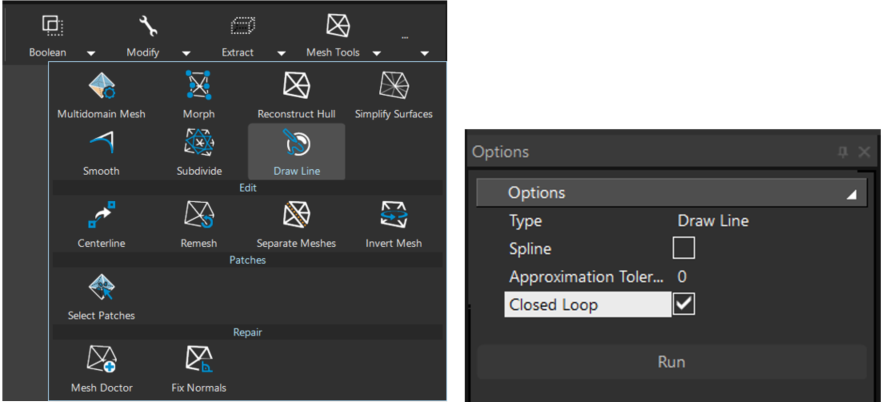Open the Extract dropdown menu

pos(281,53)
